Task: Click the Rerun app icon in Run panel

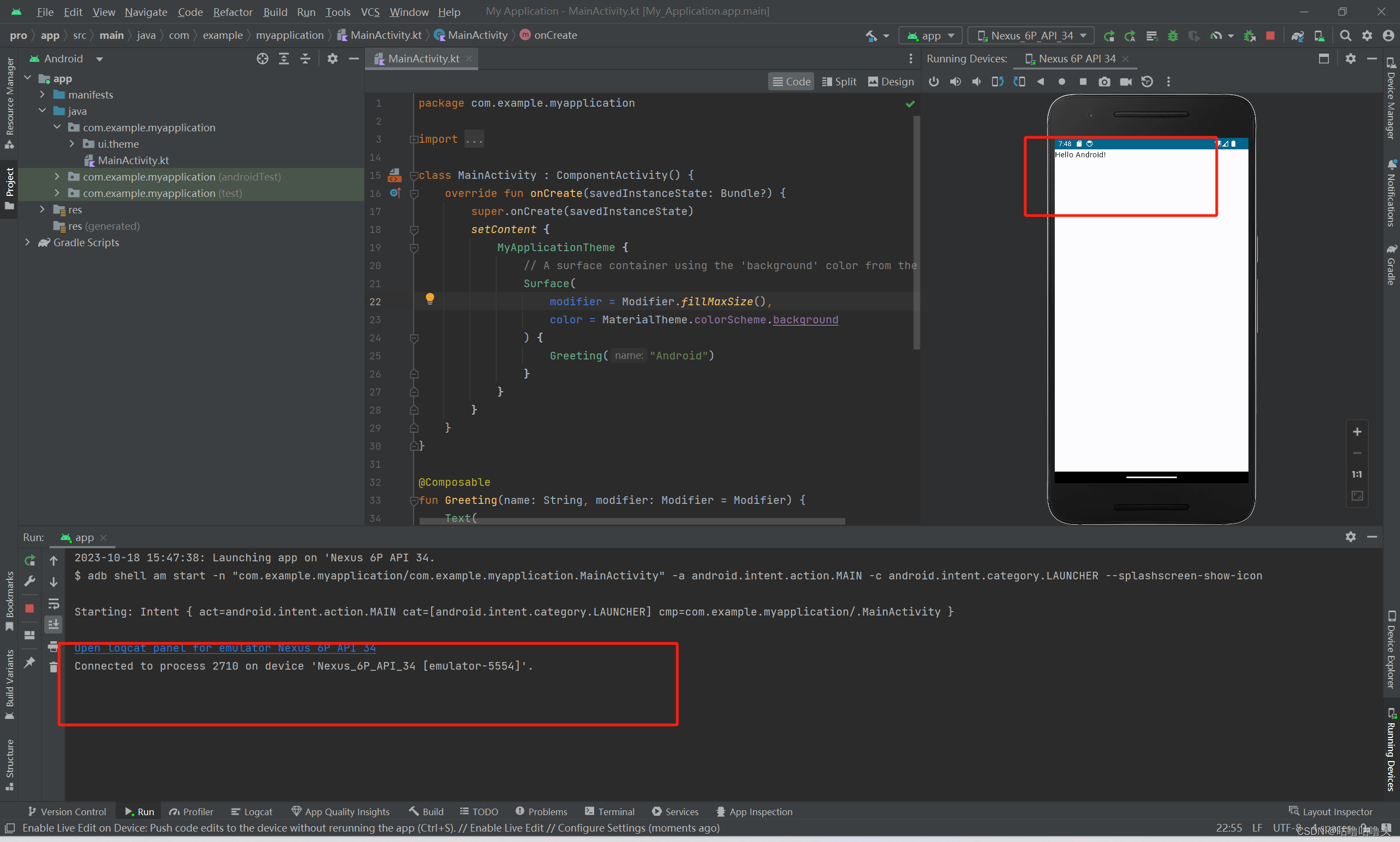Action: [30, 561]
